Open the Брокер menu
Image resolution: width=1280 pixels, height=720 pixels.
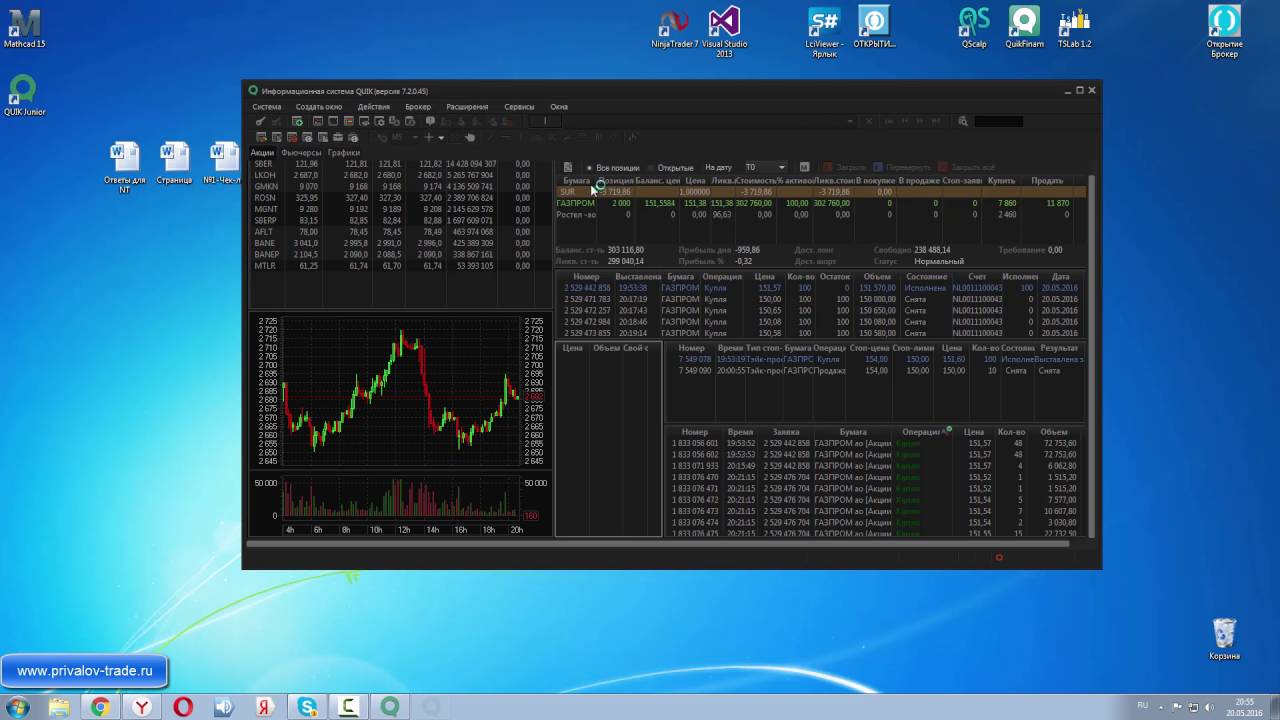(418, 107)
